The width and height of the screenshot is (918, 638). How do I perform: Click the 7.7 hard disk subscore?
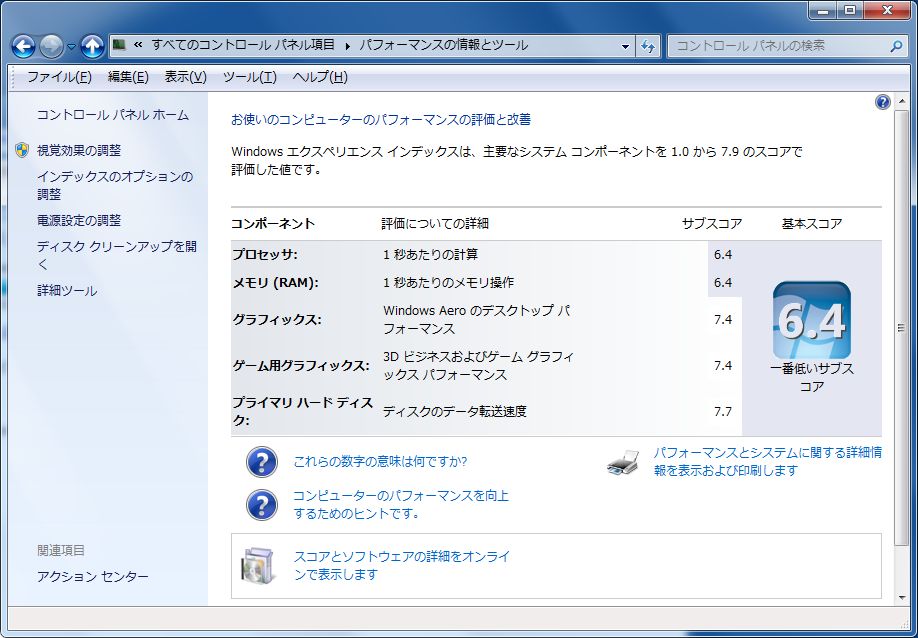[x=723, y=411]
